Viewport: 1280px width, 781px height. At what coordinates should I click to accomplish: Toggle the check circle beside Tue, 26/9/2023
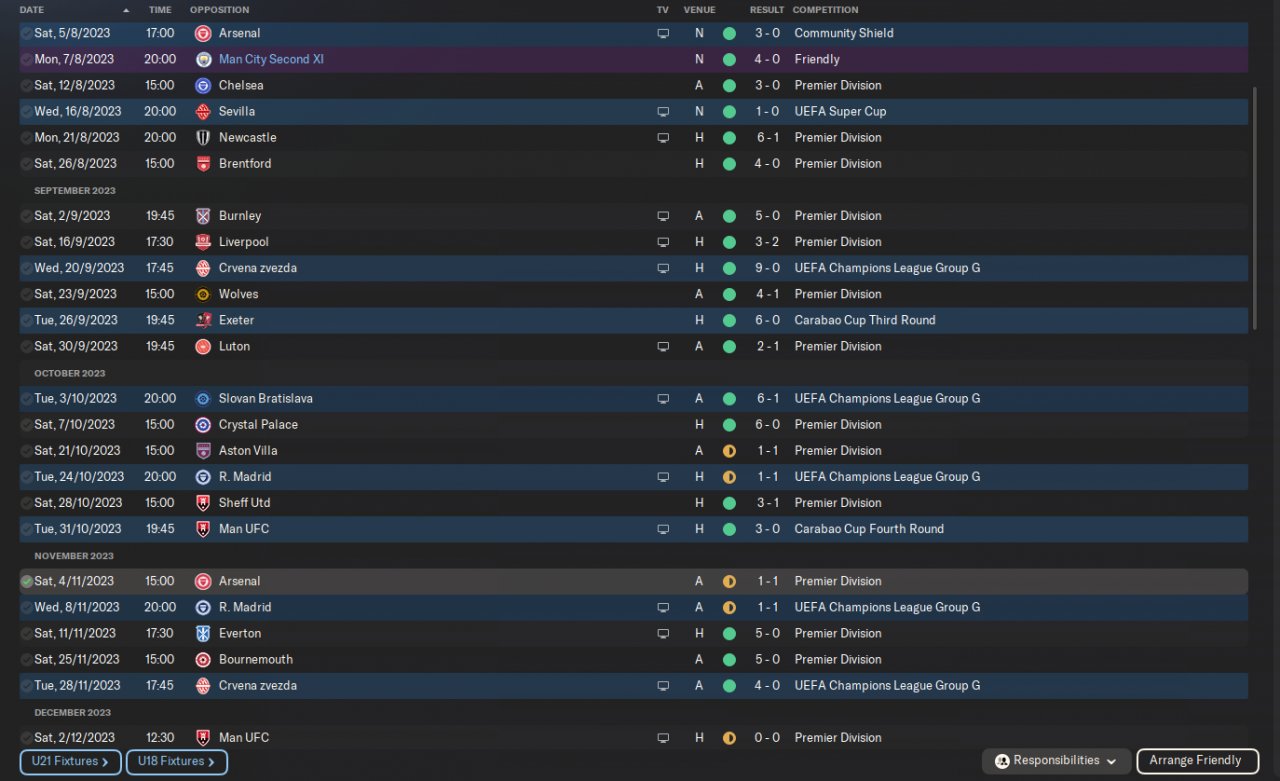pos(26,320)
